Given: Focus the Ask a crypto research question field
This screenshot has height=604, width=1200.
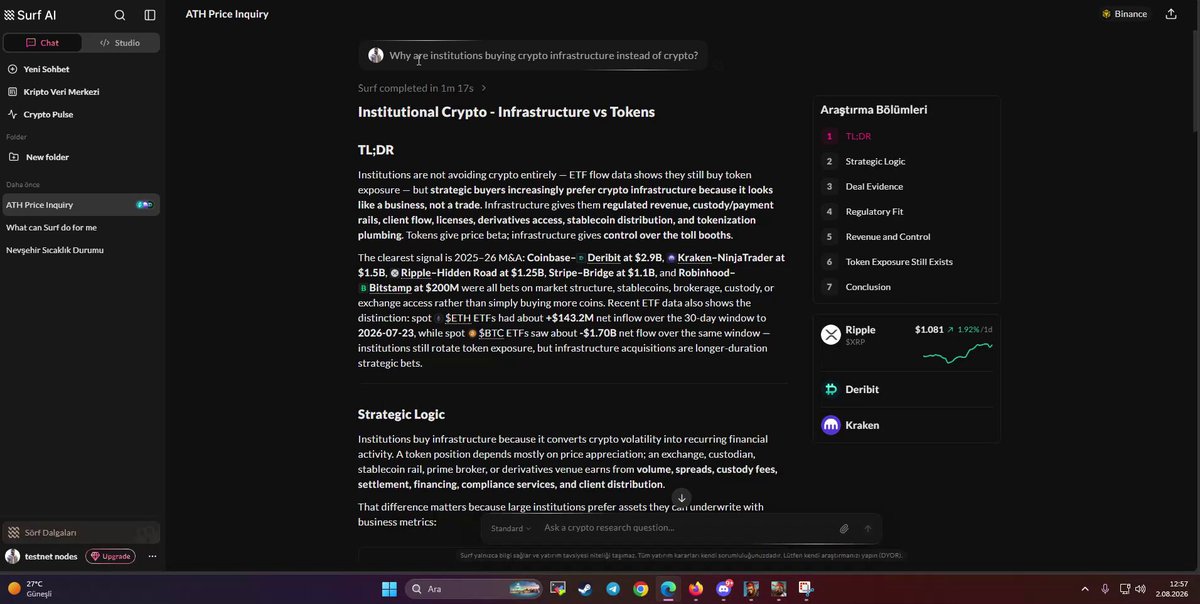Looking at the screenshot, I should pyautogui.click(x=686, y=528).
